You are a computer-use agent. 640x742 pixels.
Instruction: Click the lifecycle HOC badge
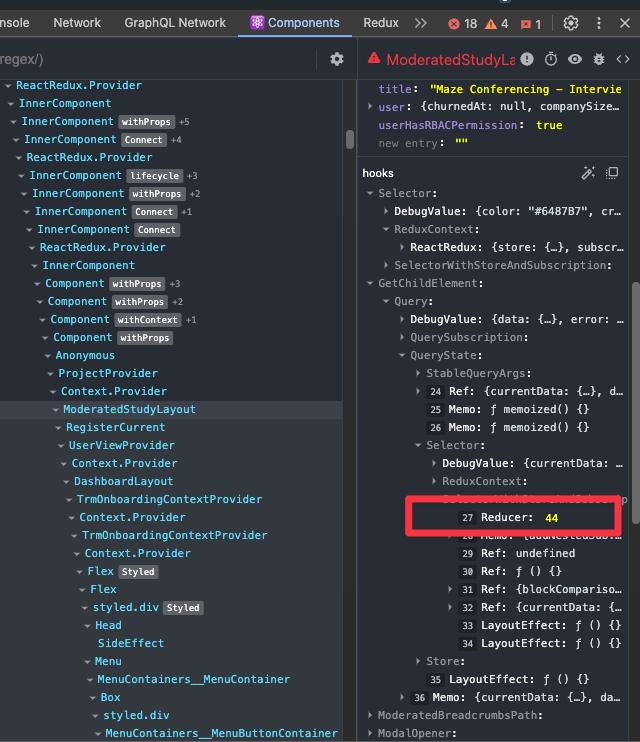pos(155,176)
